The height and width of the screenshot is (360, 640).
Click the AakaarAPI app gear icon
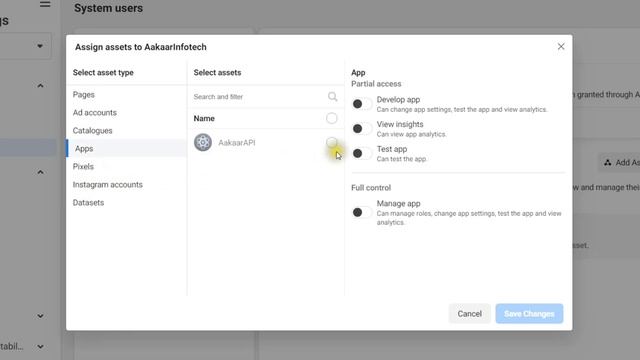(x=203, y=142)
